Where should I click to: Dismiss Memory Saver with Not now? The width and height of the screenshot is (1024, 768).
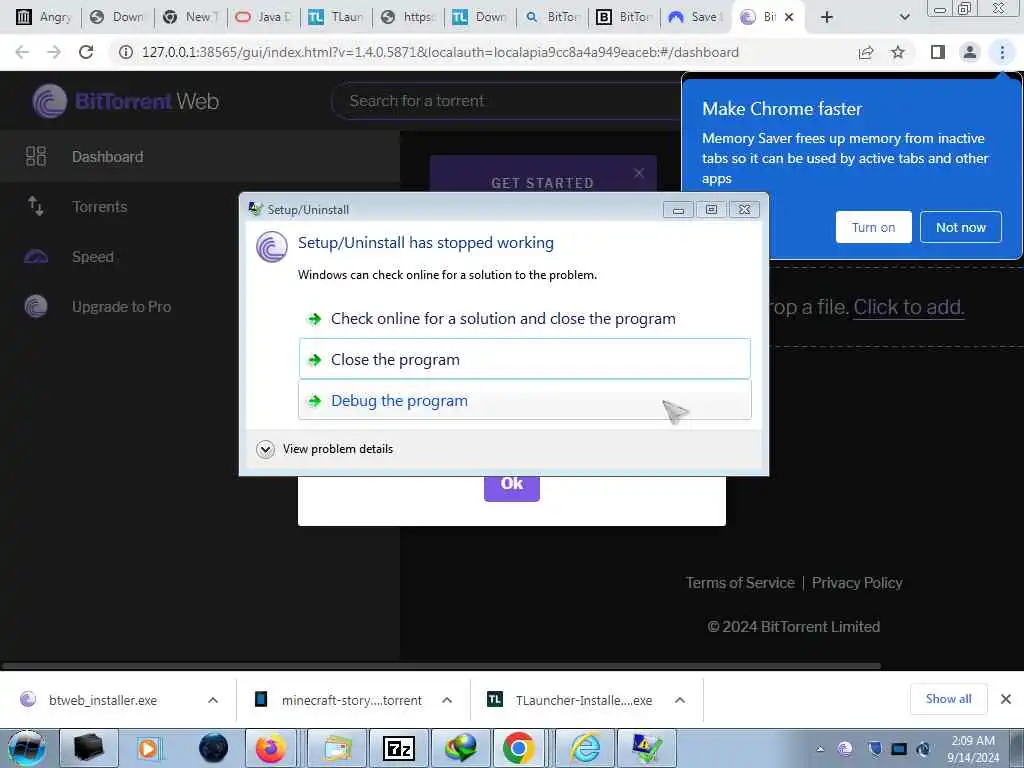[x=961, y=227]
